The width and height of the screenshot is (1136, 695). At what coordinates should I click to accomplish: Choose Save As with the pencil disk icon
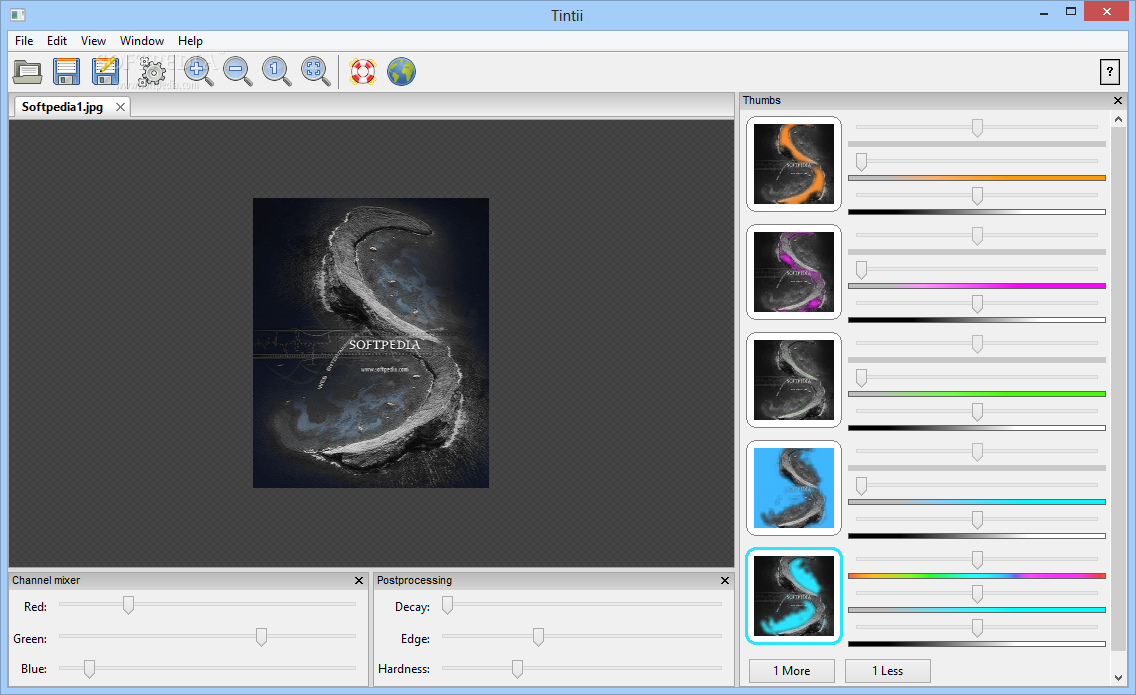tap(105, 72)
